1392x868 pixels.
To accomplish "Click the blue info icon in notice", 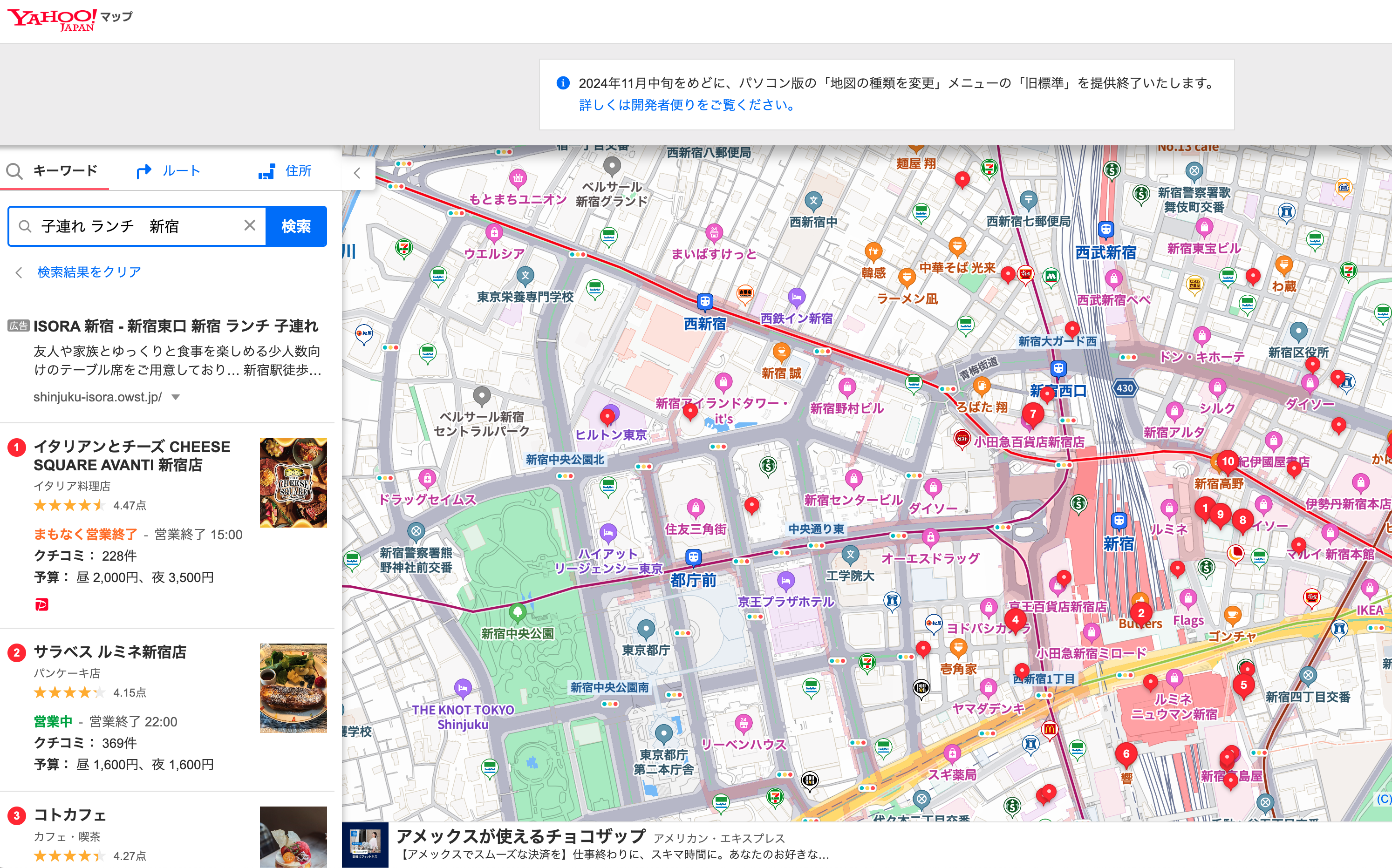I will coord(563,83).
